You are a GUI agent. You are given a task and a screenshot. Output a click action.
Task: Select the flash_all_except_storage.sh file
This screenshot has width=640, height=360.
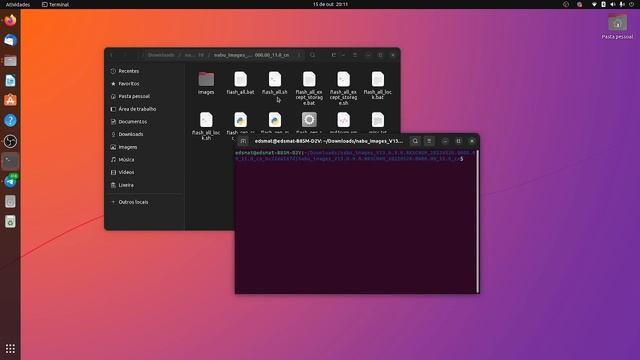click(x=343, y=88)
